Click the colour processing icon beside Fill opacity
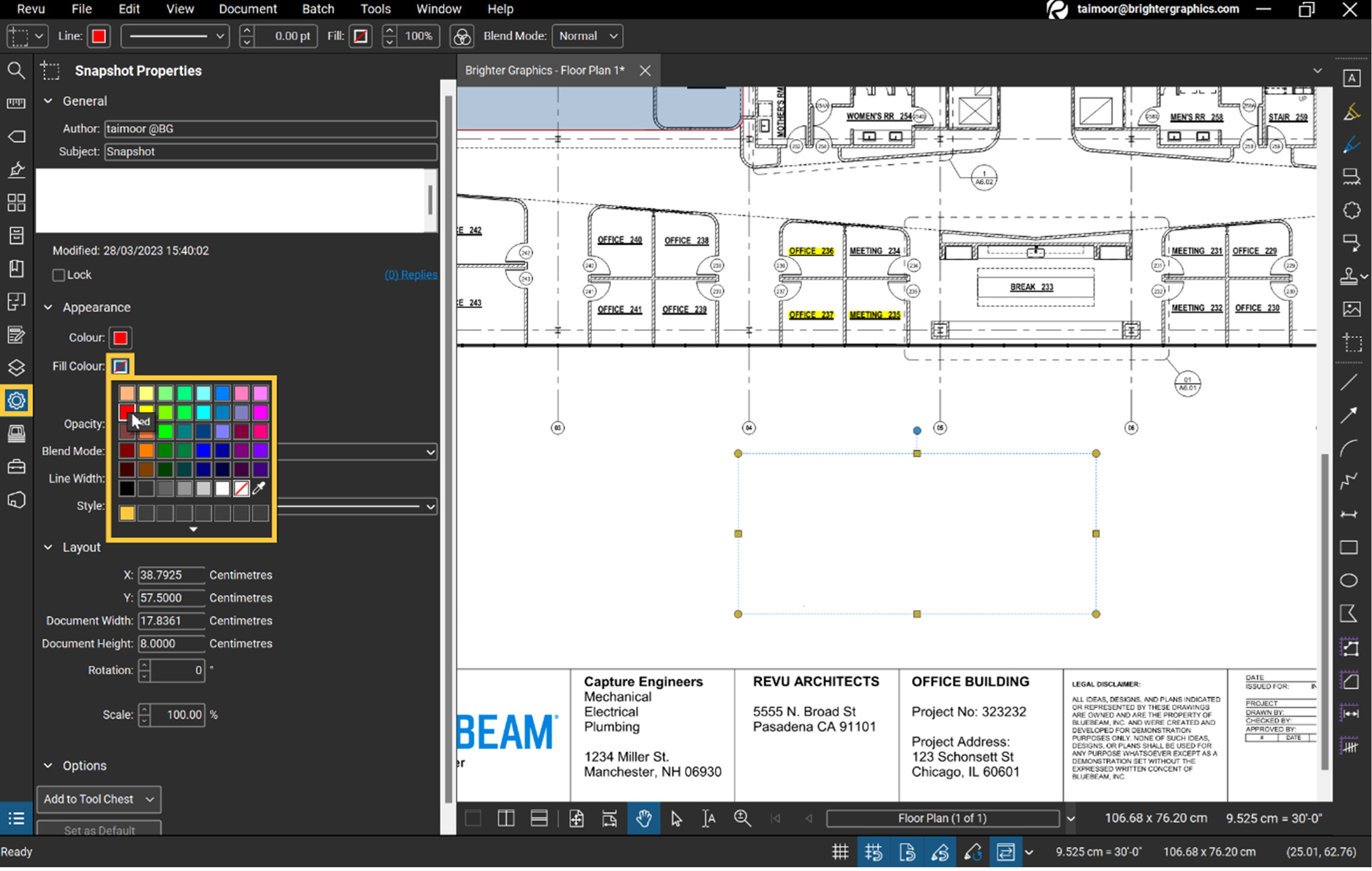The width and height of the screenshot is (1372, 871). pyautogui.click(x=462, y=37)
